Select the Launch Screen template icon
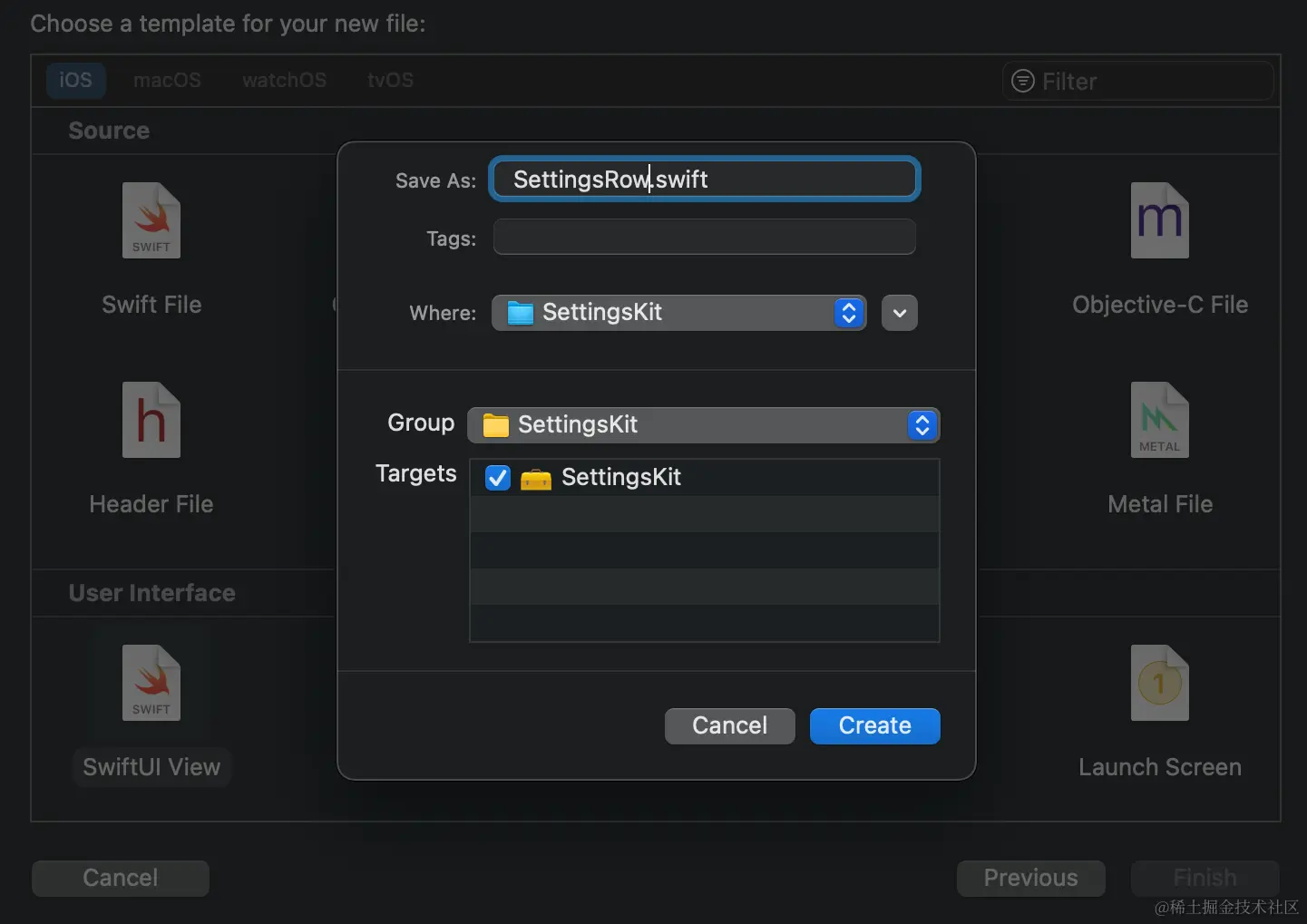The image size is (1307, 924). [x=1159, y=683]
